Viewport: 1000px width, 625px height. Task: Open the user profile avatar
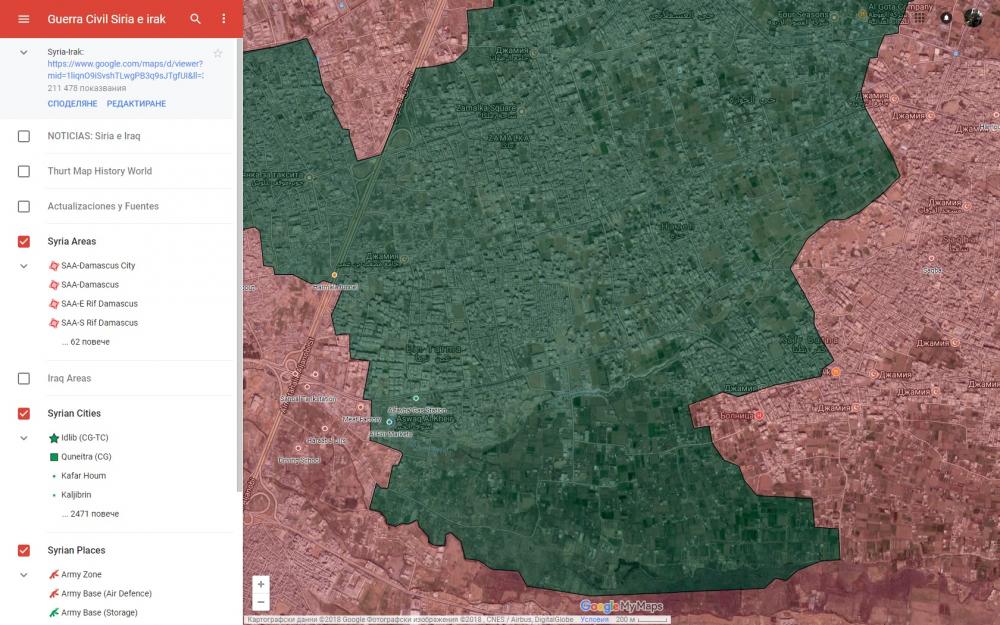tap(973, 17)
